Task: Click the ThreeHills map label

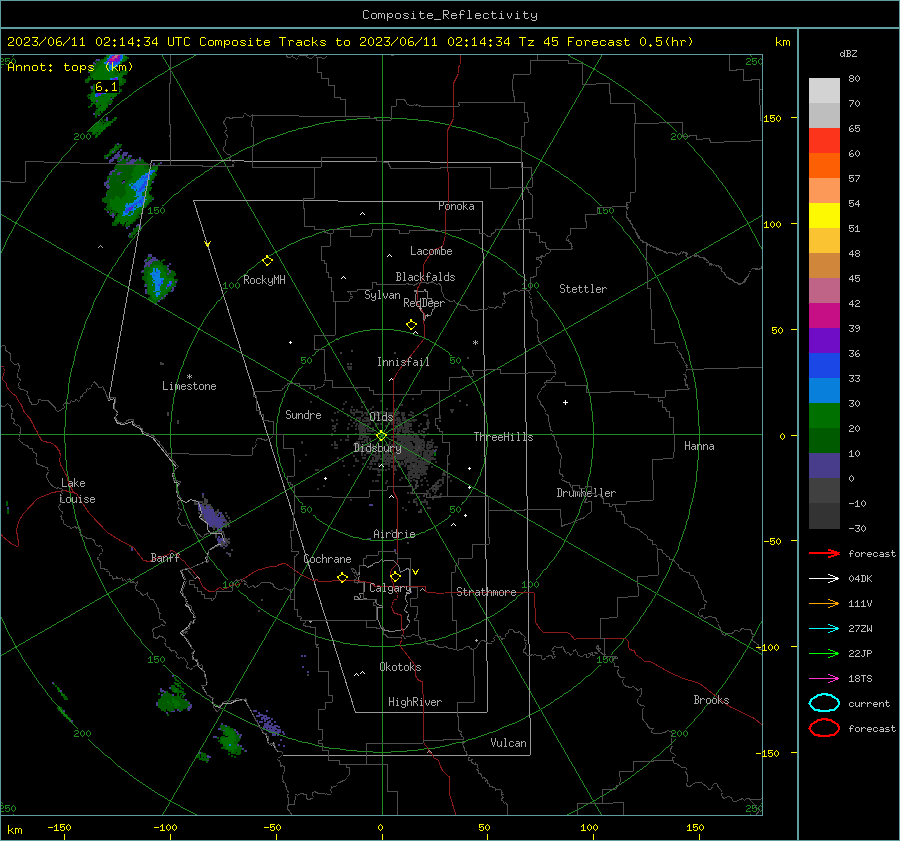Action: [x=503, y=437]
